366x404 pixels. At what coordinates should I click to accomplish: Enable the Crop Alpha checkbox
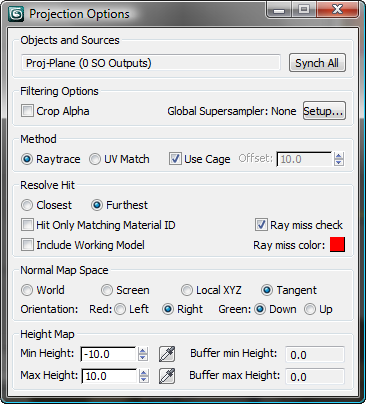pos(27,111)
